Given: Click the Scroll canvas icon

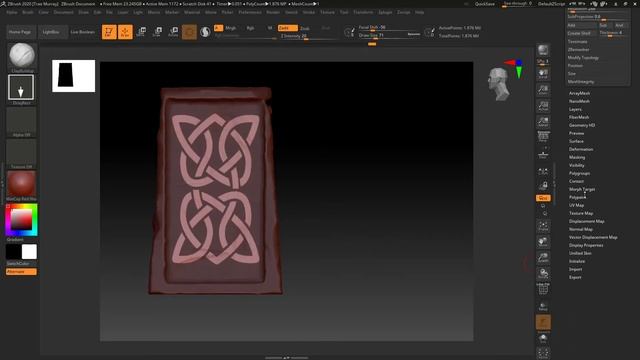Looking at the screenshot, I should tap(543, 74).
